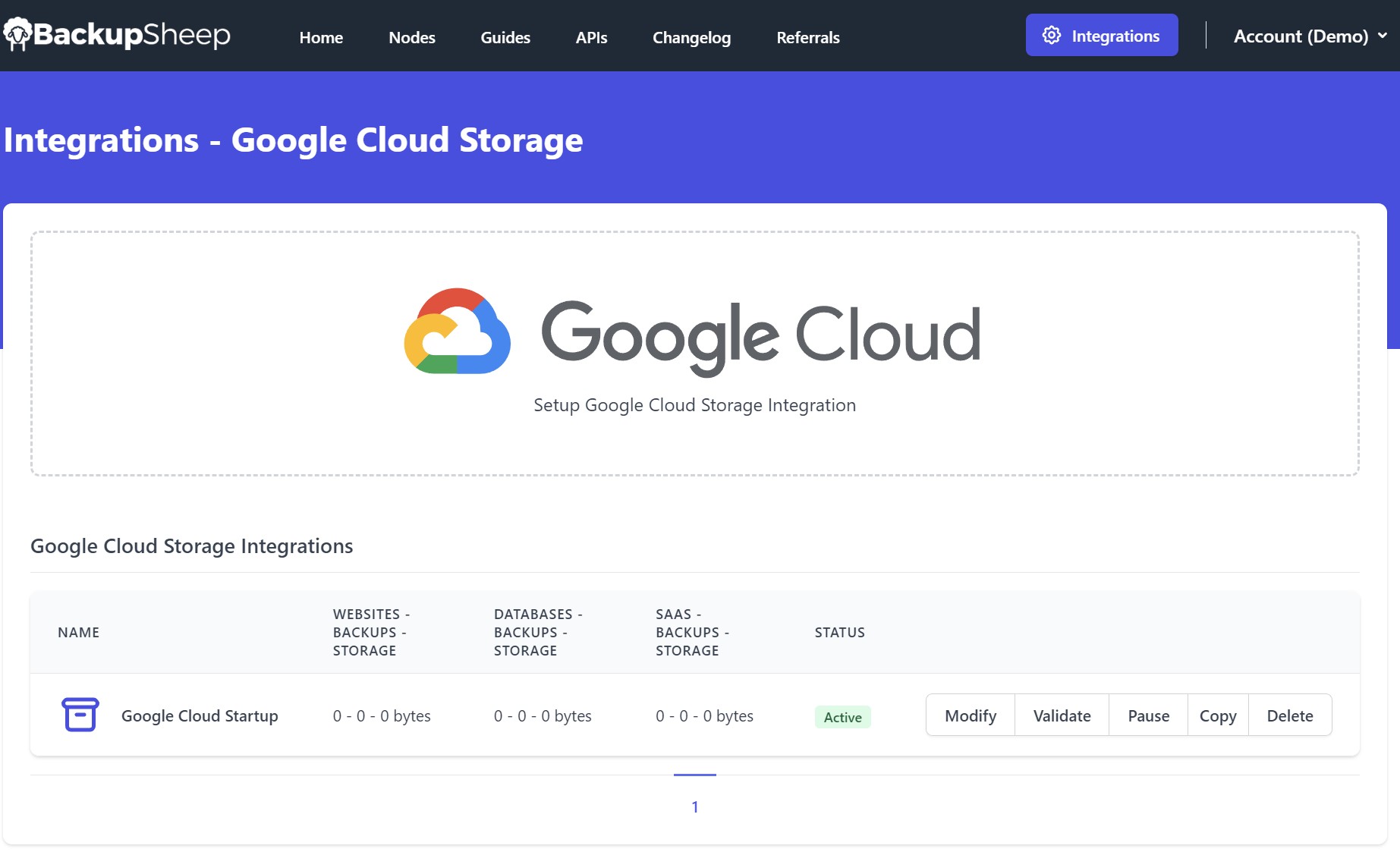Go to the Nodes page
Image resolution: width=1400 pixels, height=852 pixels.
click(x=412, y=37)
